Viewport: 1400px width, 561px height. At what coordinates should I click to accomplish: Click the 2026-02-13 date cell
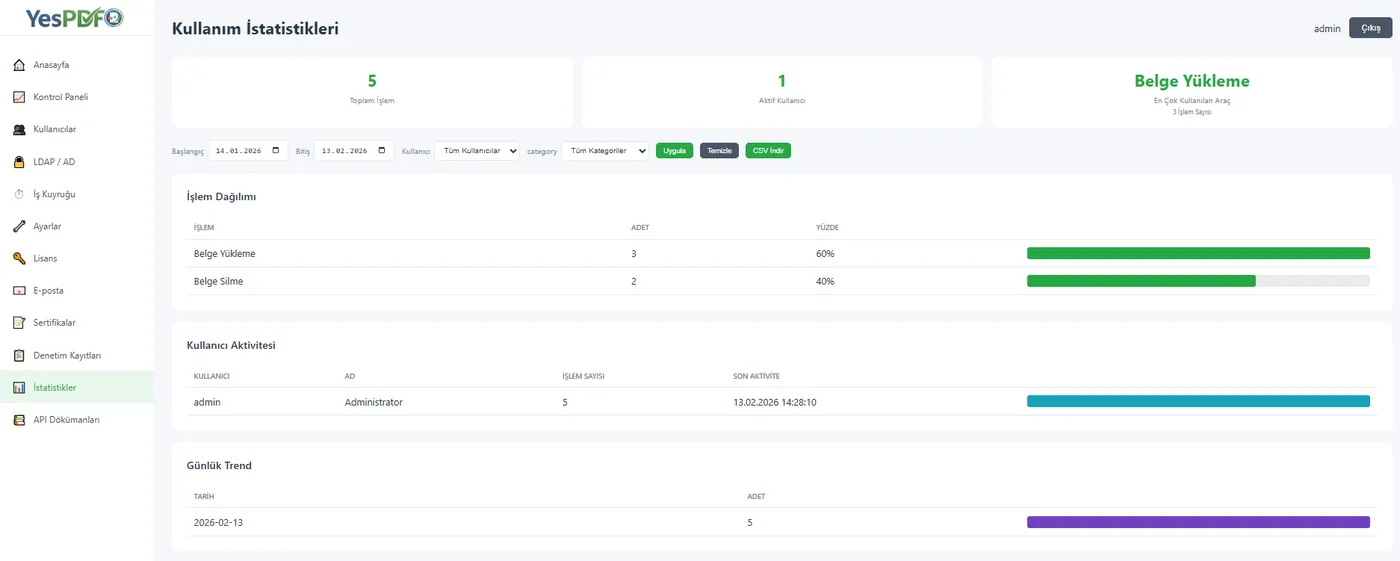220,523
